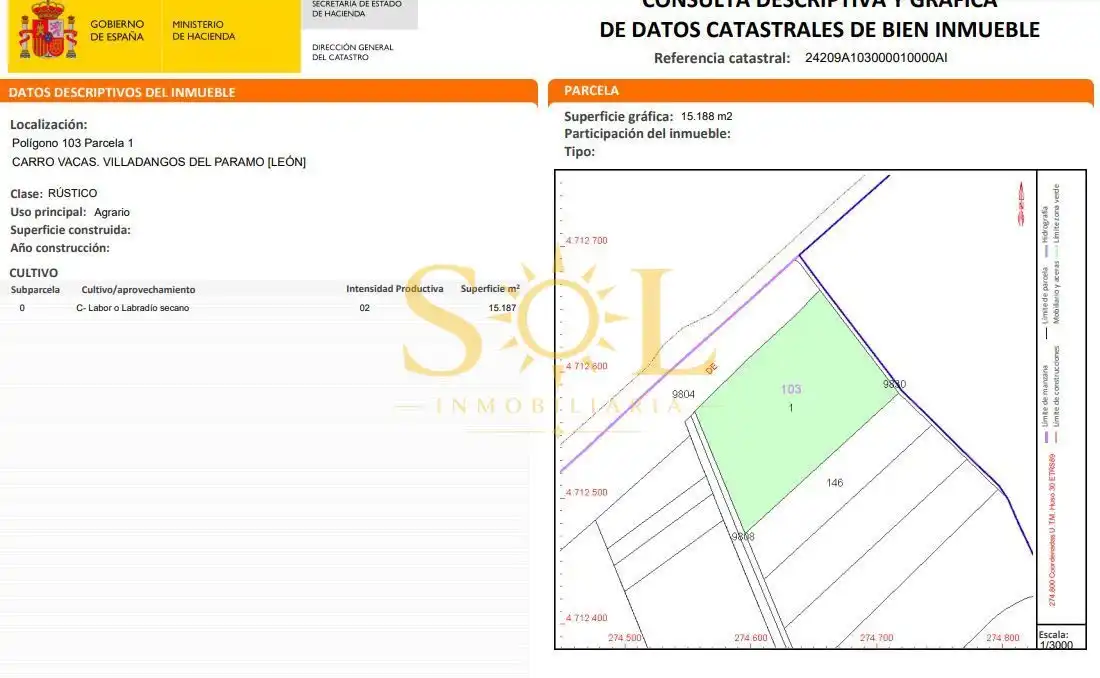Click the 'Límite de manzana' legend entry
Viewport: 1100px width, 678px height.
(x=1045, y=404)
